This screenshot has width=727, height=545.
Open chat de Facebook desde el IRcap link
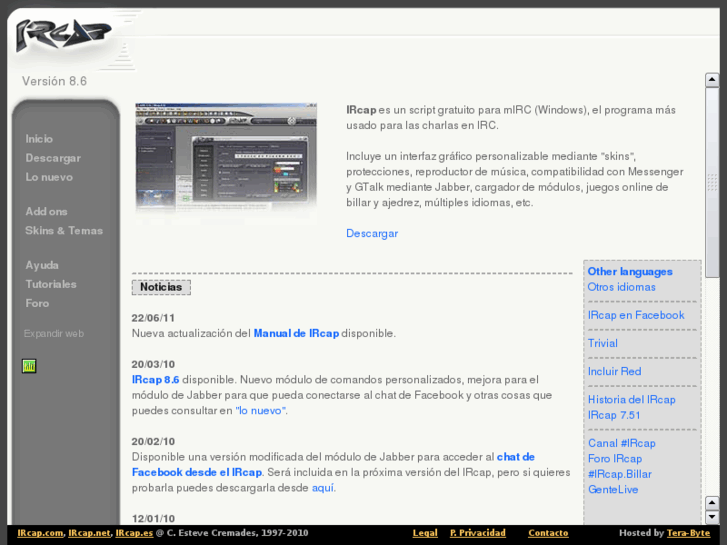pos(333,464)
